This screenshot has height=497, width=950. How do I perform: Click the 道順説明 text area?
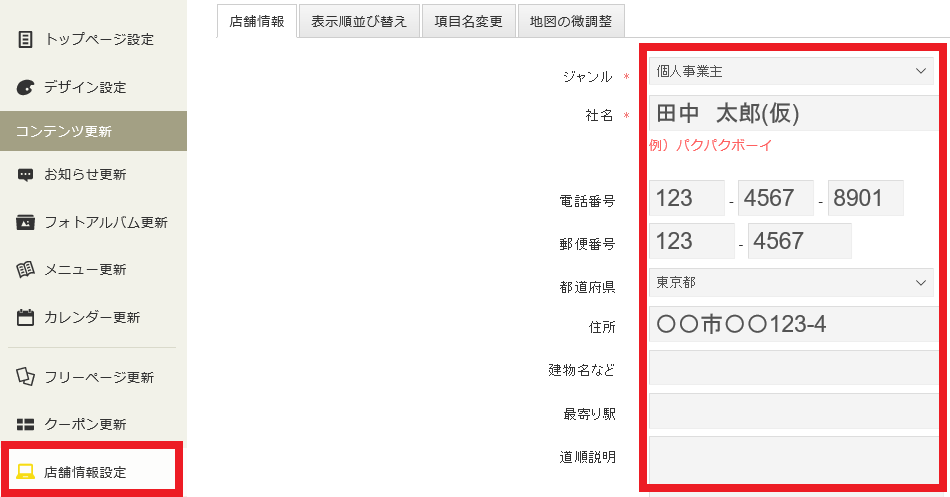pos(794,459)
